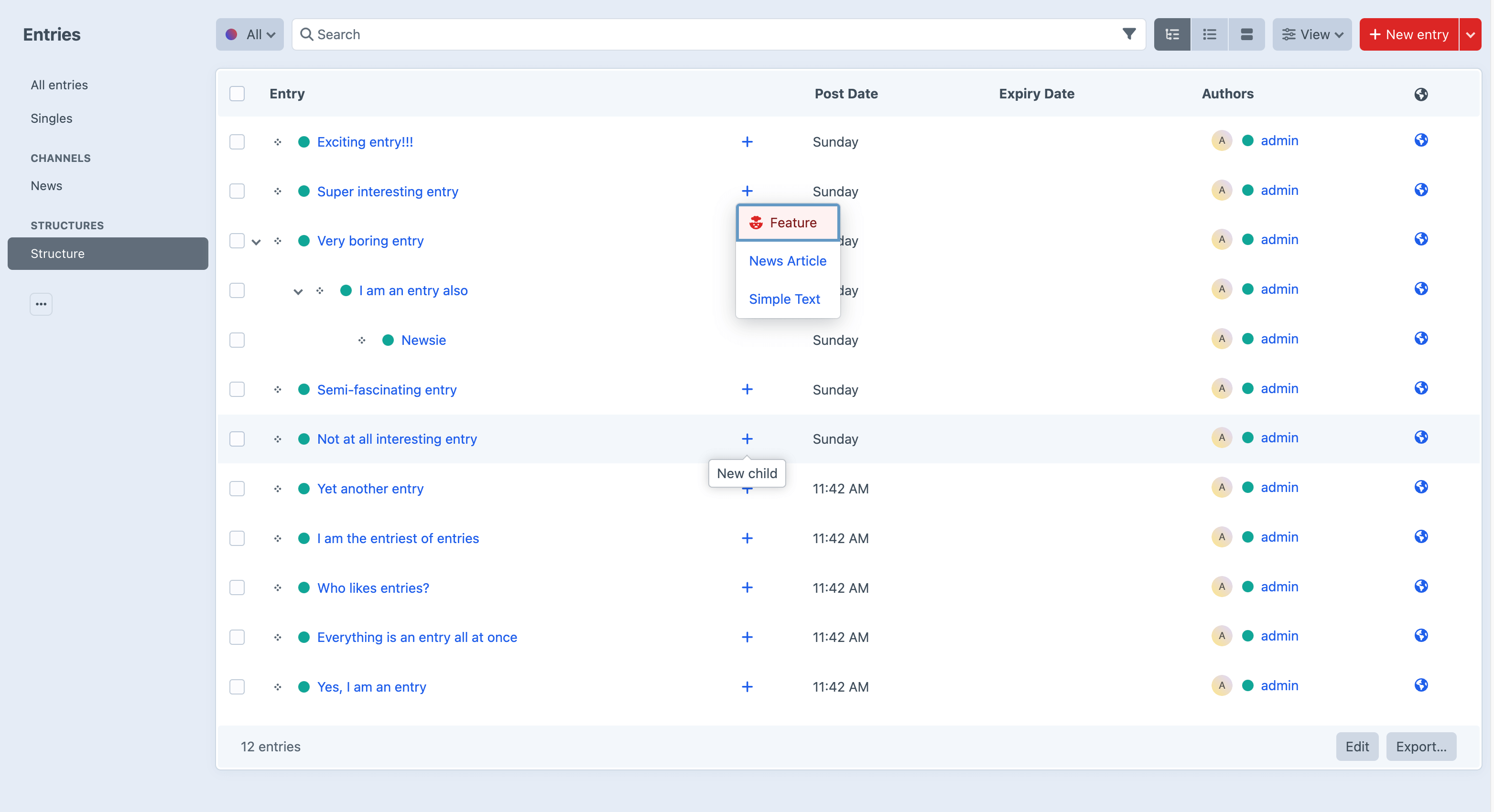This screenshot has height=812, width=1494.
Task: Choose News Article from popup menu
Action: pos(787,261)
